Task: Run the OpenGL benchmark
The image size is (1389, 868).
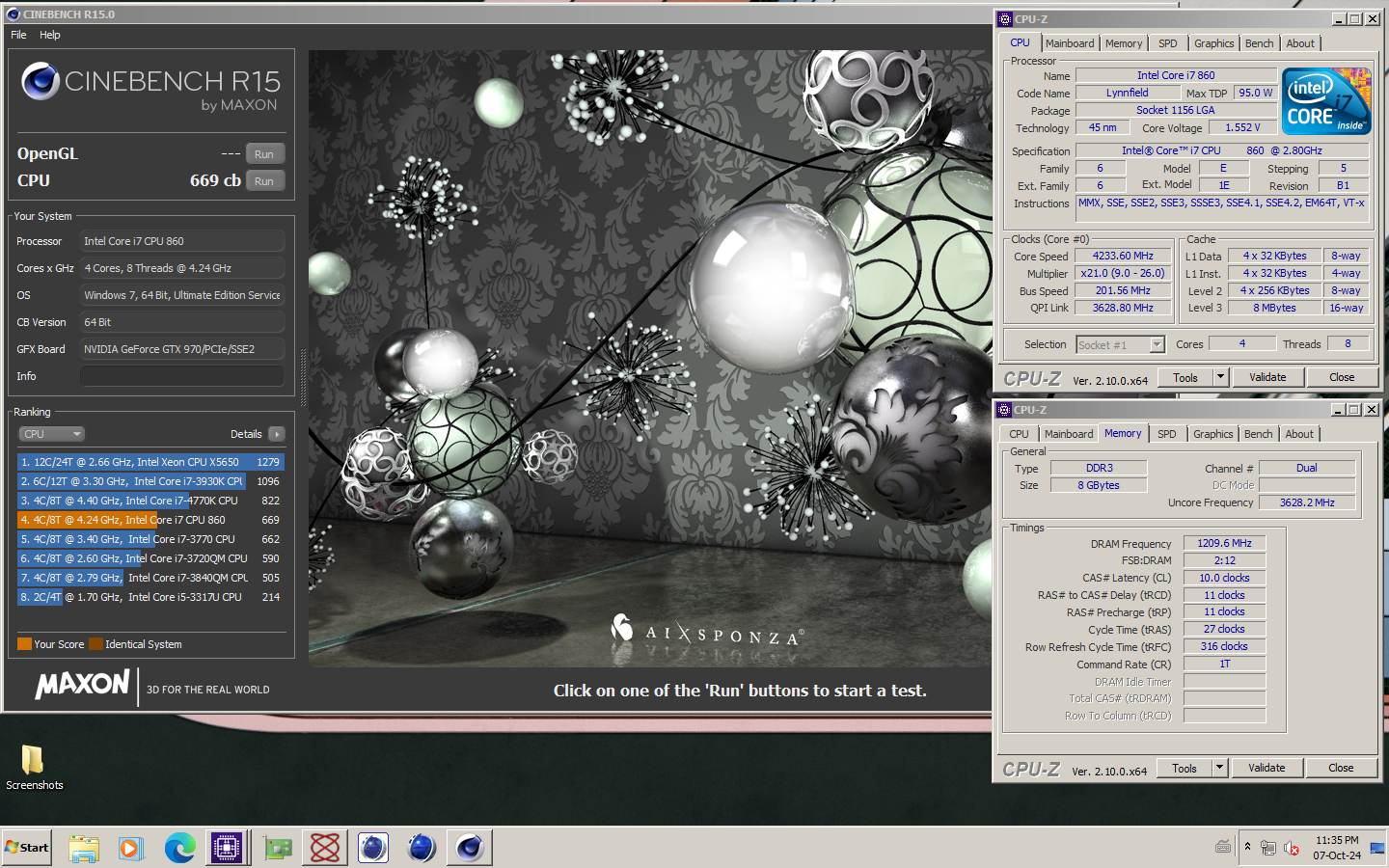Action: [264, 154]
